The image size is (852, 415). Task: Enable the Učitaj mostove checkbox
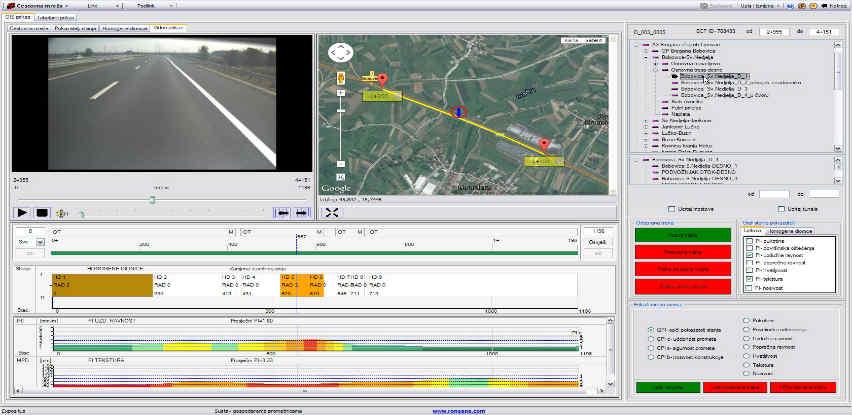coord(671,208)
